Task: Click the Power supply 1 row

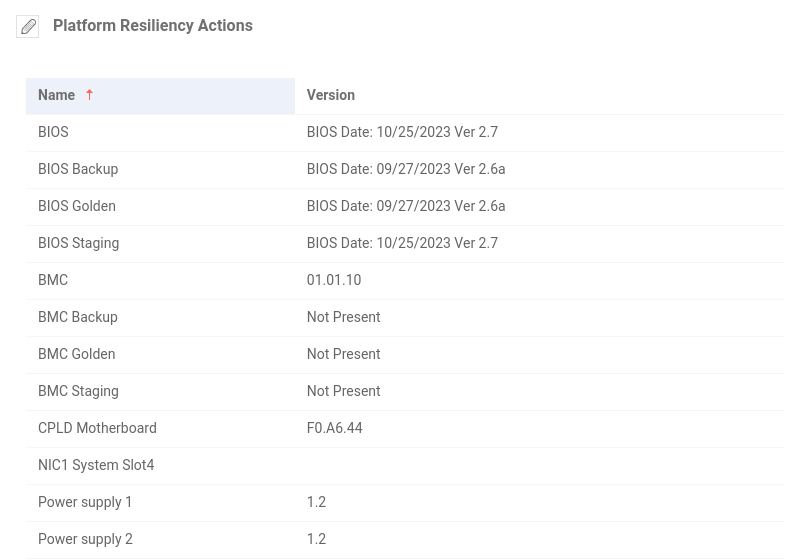Action: coord(85,502)
